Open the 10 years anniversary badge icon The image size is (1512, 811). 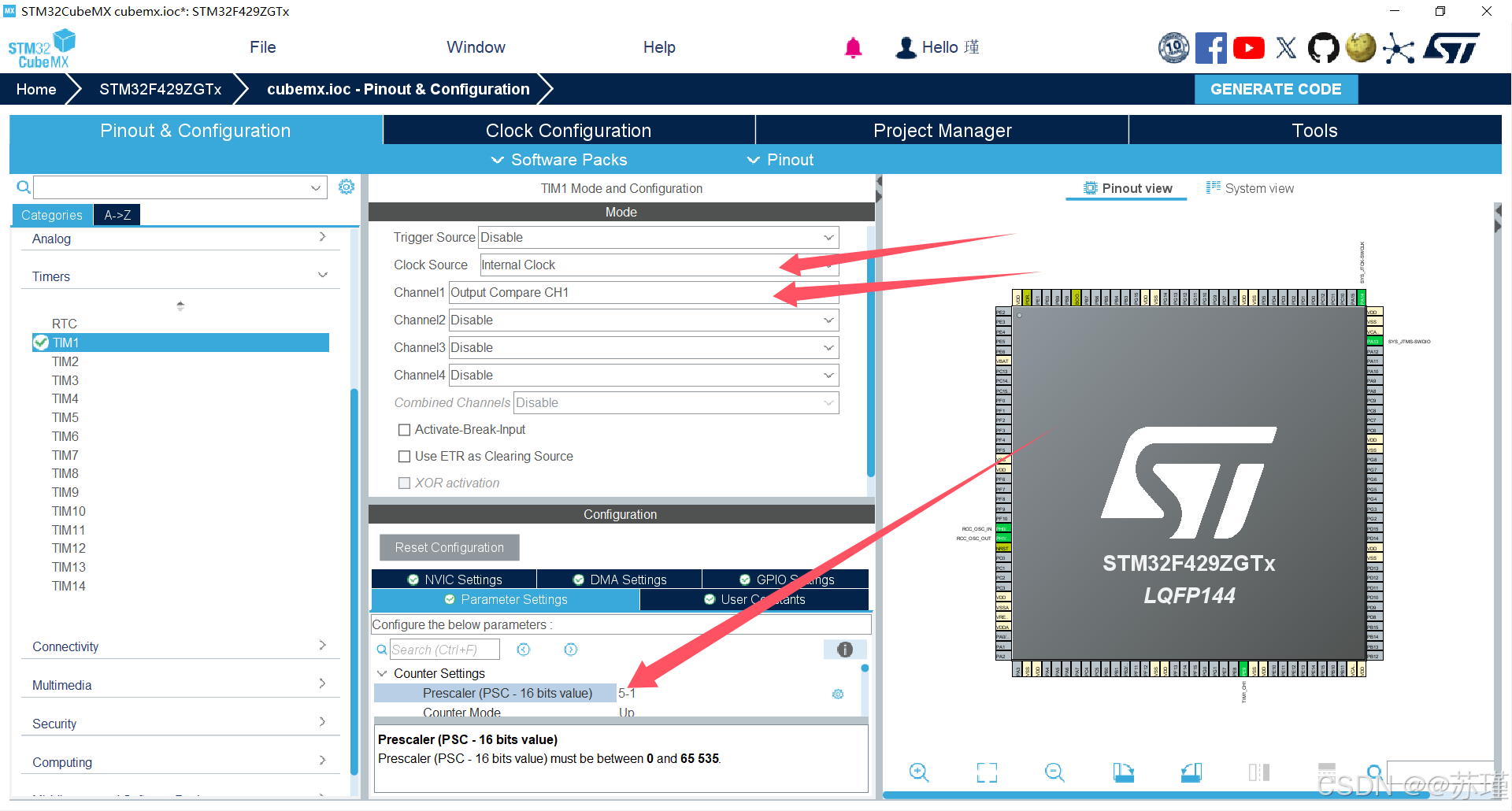click(x=1173, y=48)
